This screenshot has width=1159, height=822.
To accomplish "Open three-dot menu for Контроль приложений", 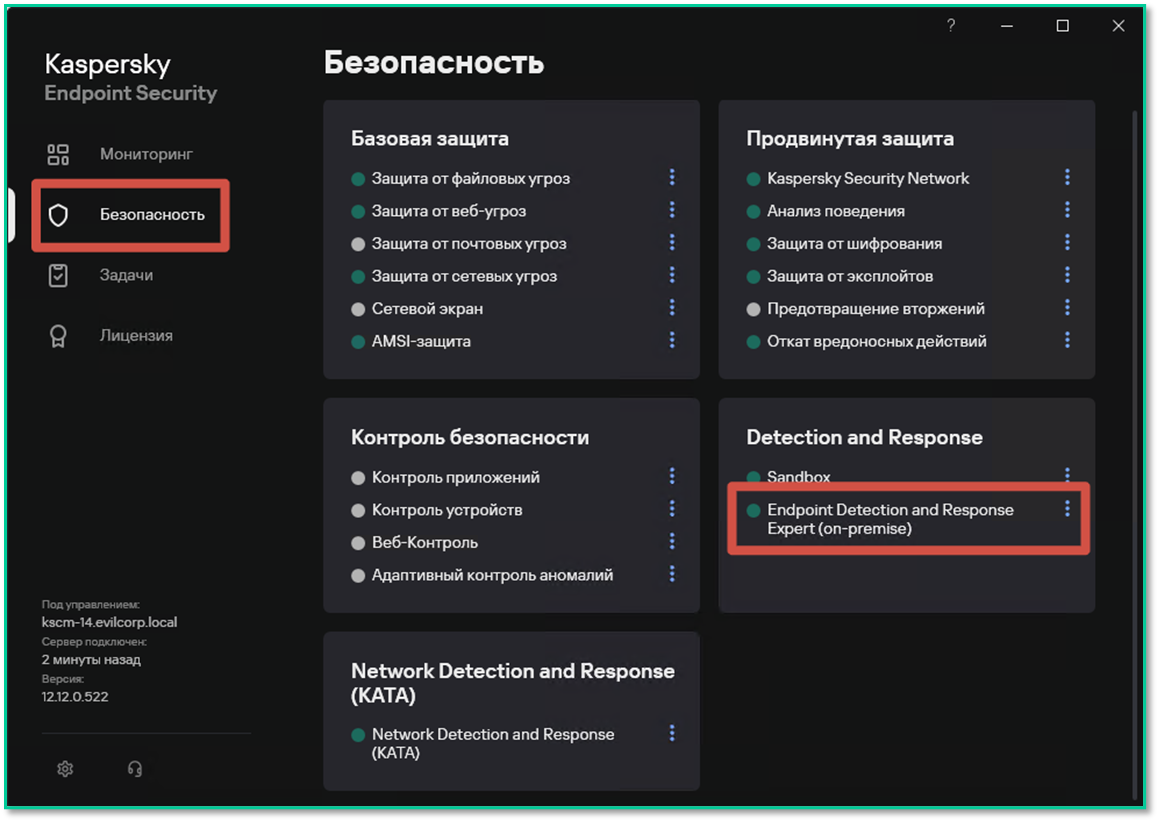I will (672, 476).
